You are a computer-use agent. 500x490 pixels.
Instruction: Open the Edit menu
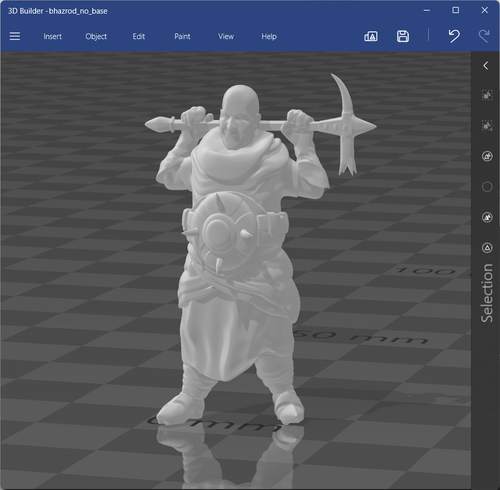point(139,36)
